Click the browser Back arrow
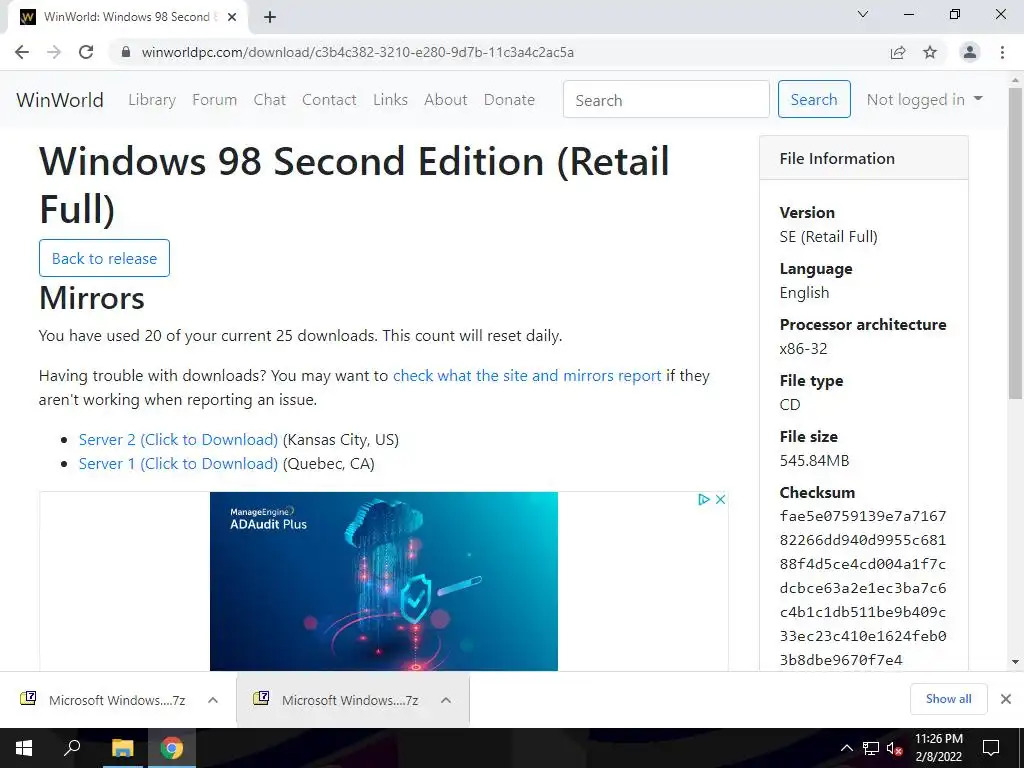This screenshot has height=768, width=1024. pos(22,52)
